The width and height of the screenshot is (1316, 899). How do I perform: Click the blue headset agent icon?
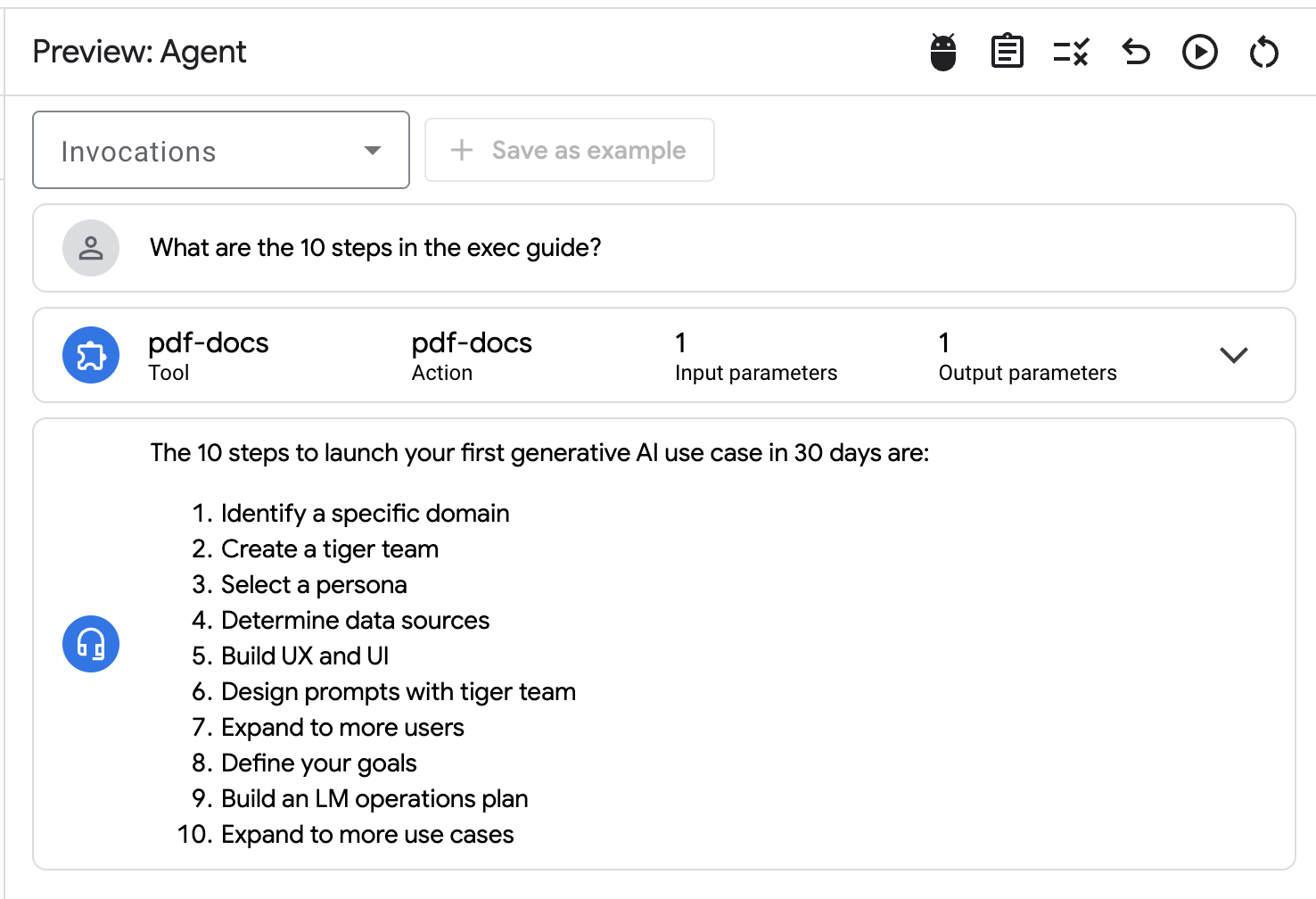tap(91, 644)
